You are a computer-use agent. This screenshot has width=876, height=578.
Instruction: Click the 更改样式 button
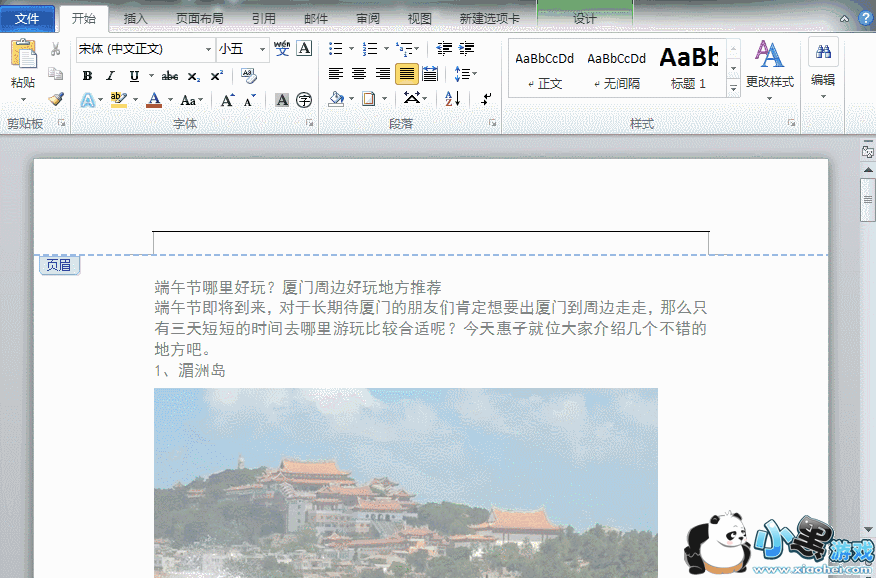[x=769, y=68]
